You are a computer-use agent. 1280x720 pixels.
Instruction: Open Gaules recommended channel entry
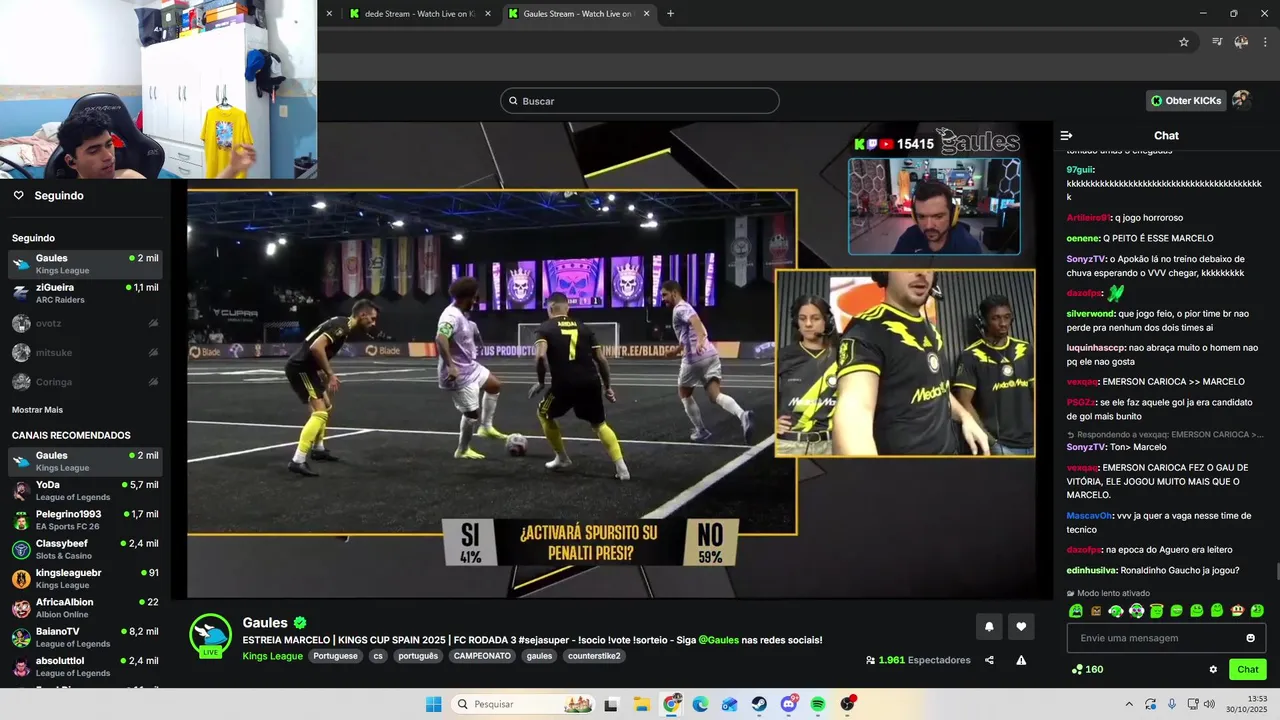[85, 461]
